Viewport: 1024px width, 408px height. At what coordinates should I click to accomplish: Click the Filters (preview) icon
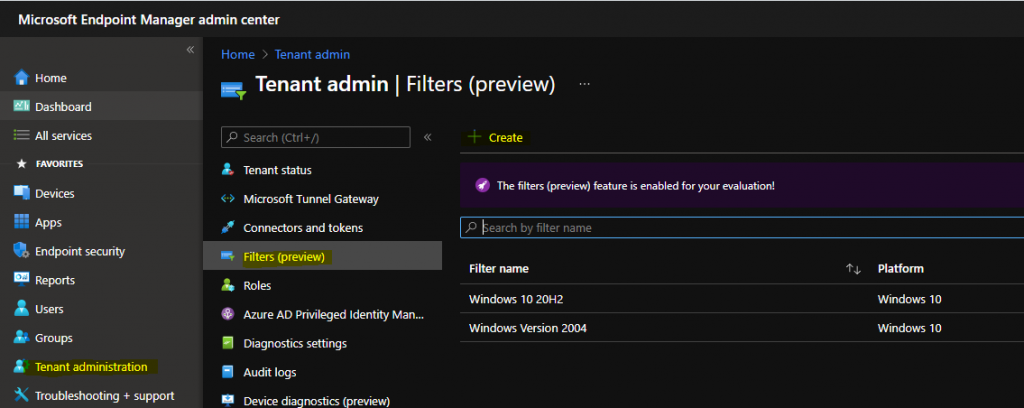[x=227, y=257]
